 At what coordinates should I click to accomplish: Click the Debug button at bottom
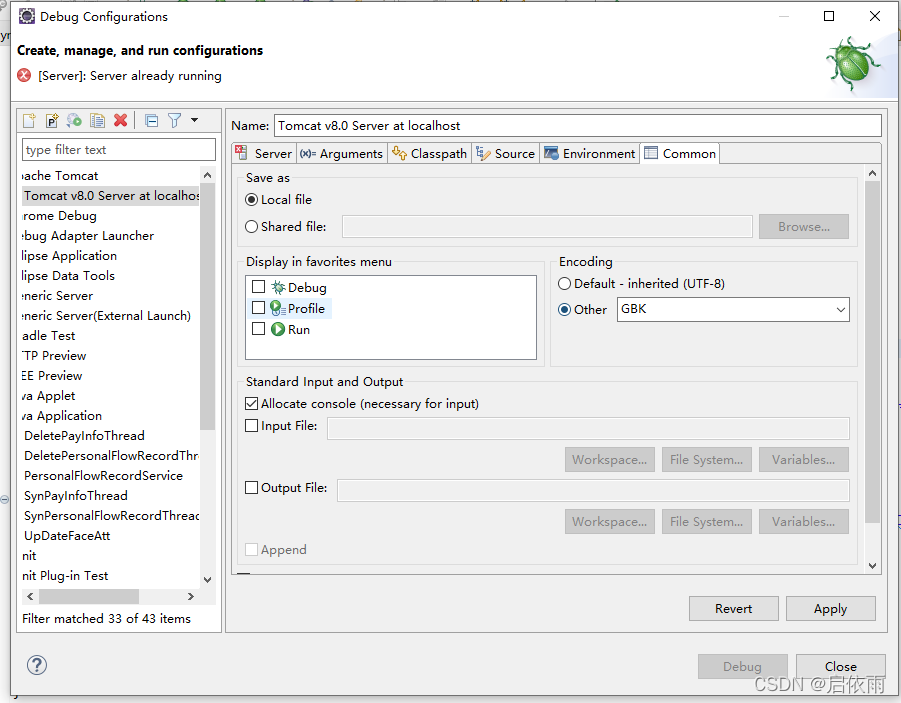[742, 666]
